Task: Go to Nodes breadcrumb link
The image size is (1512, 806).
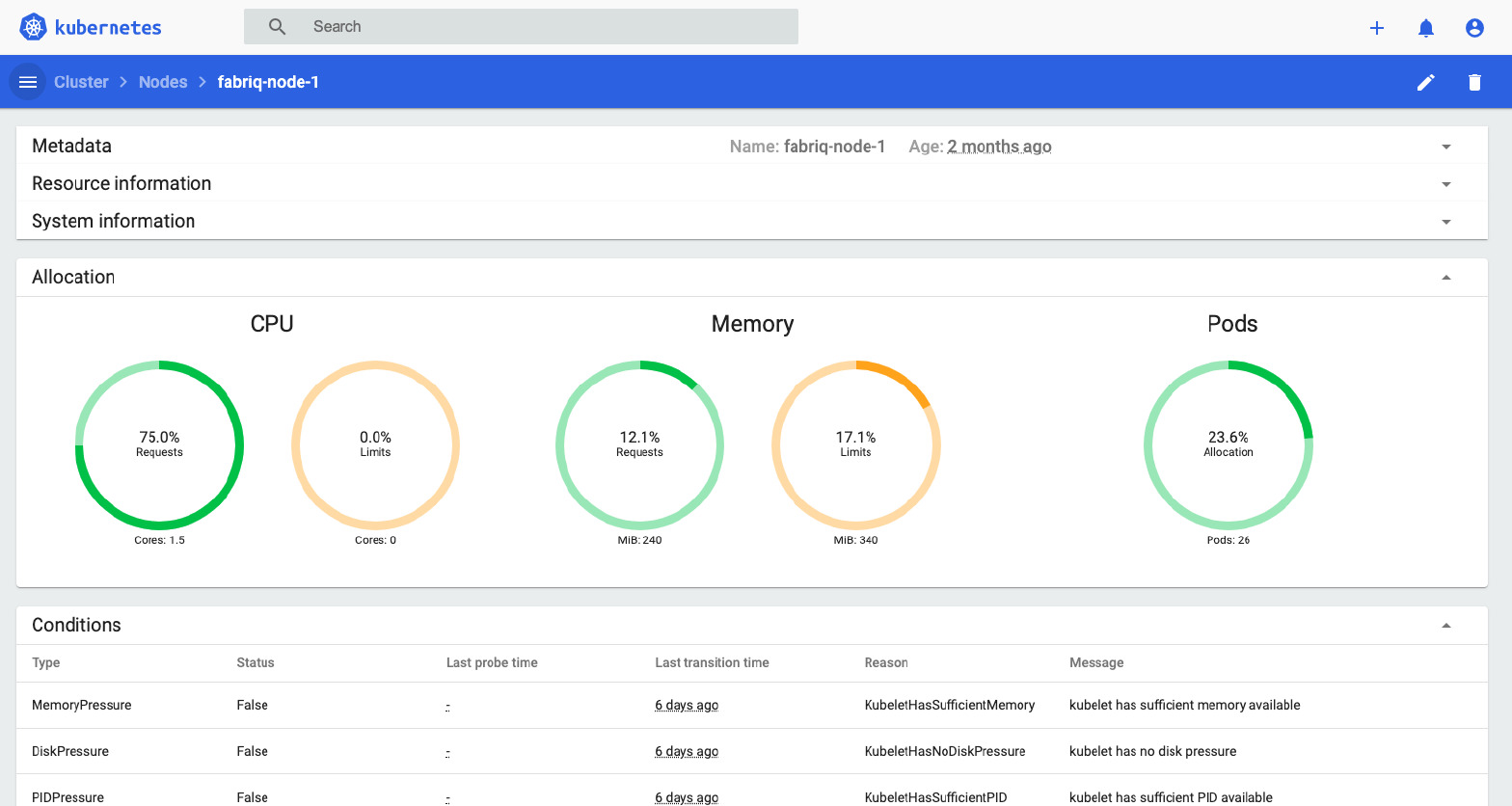Action: (163, 82)
